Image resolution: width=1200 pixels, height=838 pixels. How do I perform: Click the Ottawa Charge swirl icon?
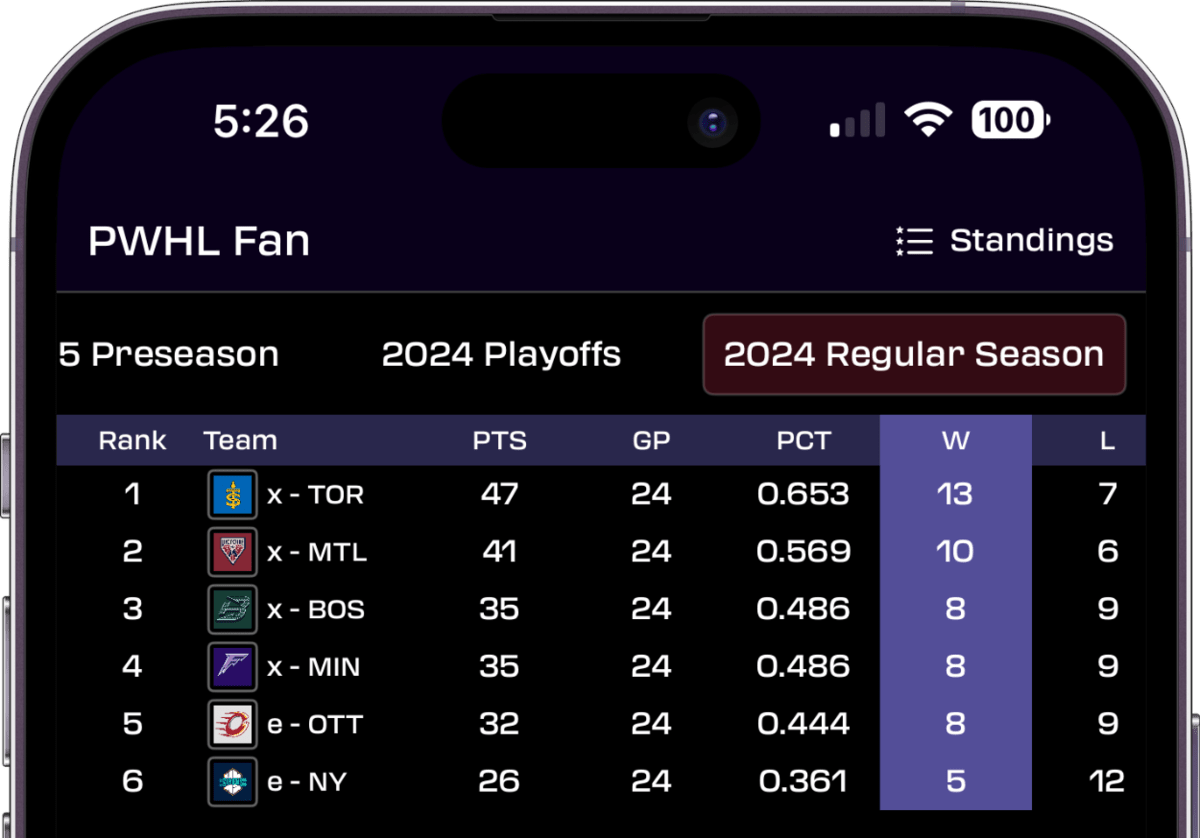[x=232, y=724]
